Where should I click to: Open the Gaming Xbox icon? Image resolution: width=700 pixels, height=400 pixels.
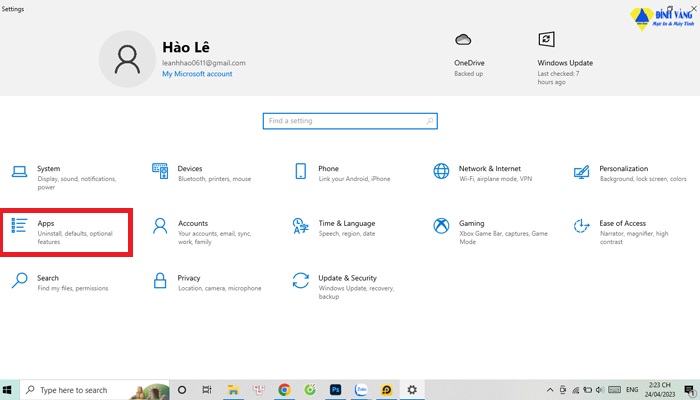(x=441, y=225)
